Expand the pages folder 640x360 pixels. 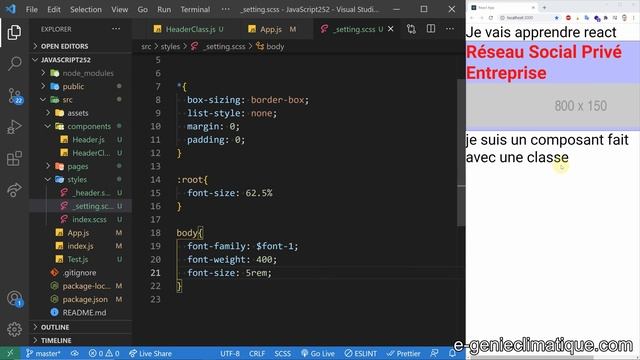(x=78, y=167)
